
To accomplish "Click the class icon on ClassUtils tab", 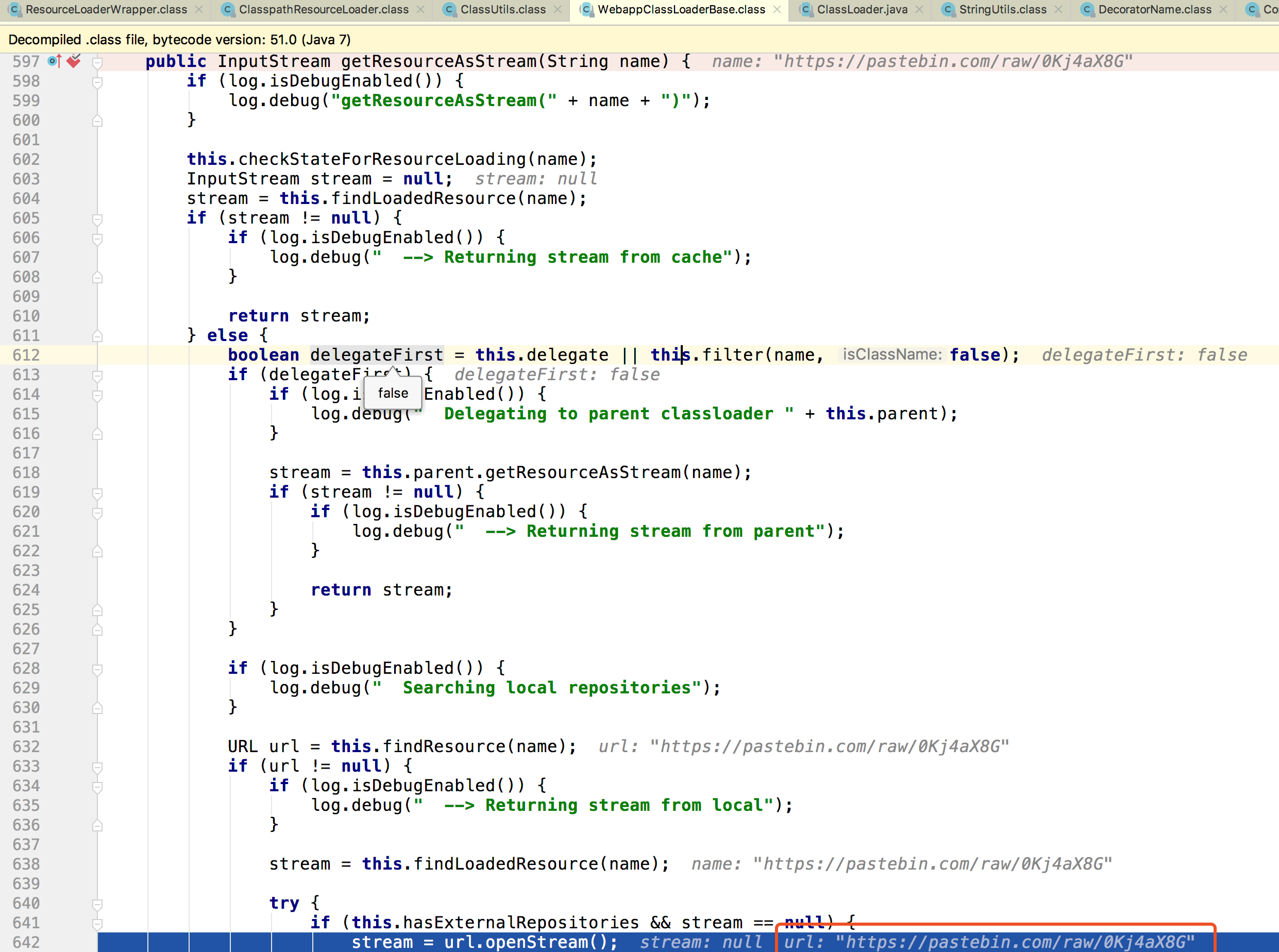I will pyautogui.click(x=449, y=10).
